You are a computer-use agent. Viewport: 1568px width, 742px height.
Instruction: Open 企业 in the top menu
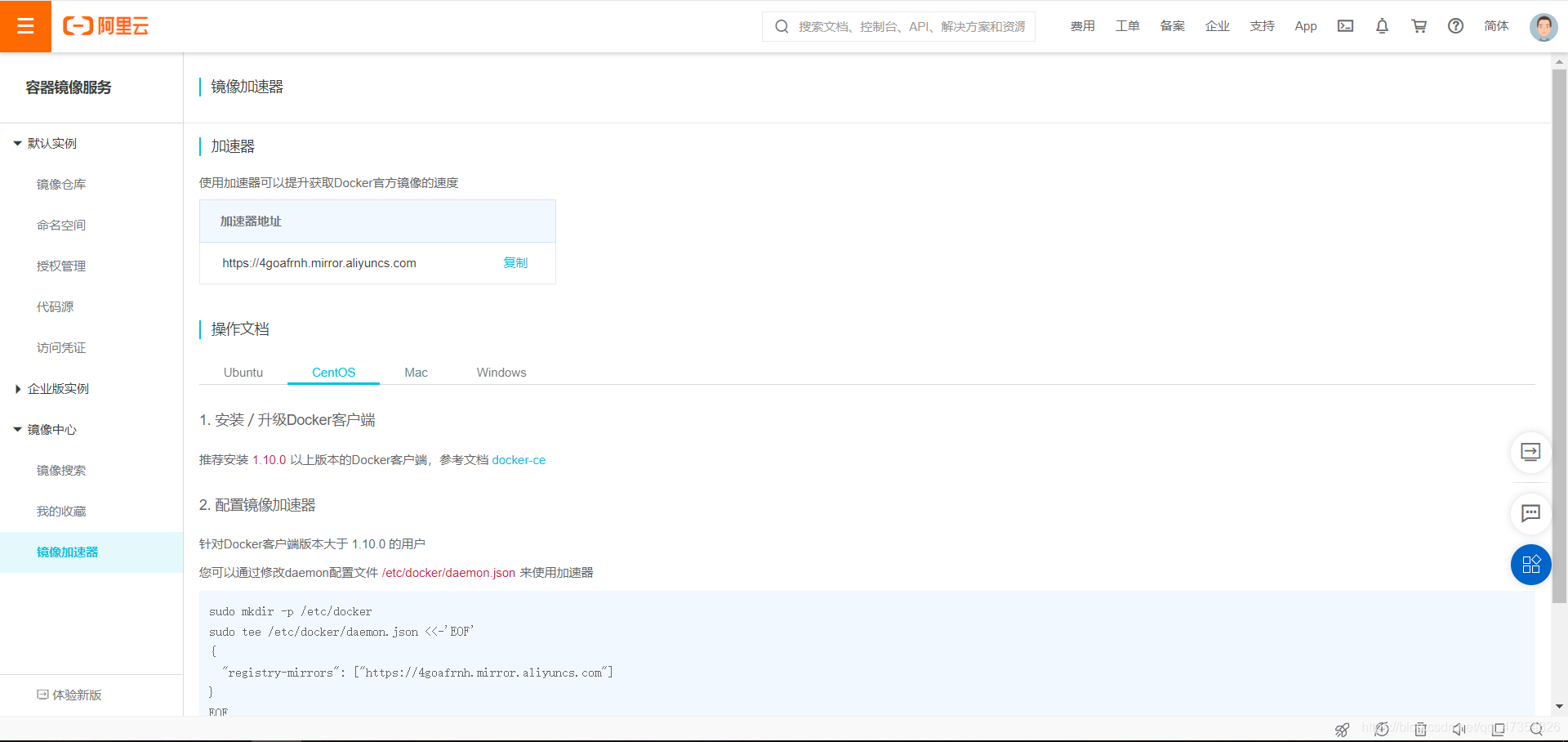pos(1218,26)
